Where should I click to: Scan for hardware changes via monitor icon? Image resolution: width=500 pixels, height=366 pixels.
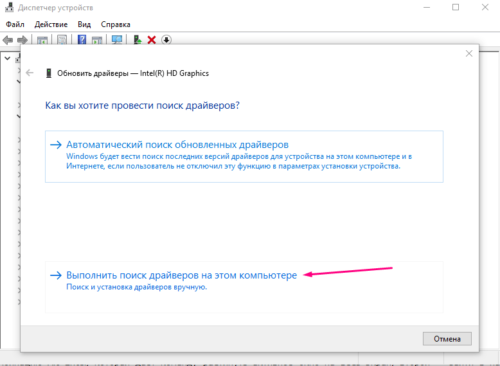[x=117, y=40]
